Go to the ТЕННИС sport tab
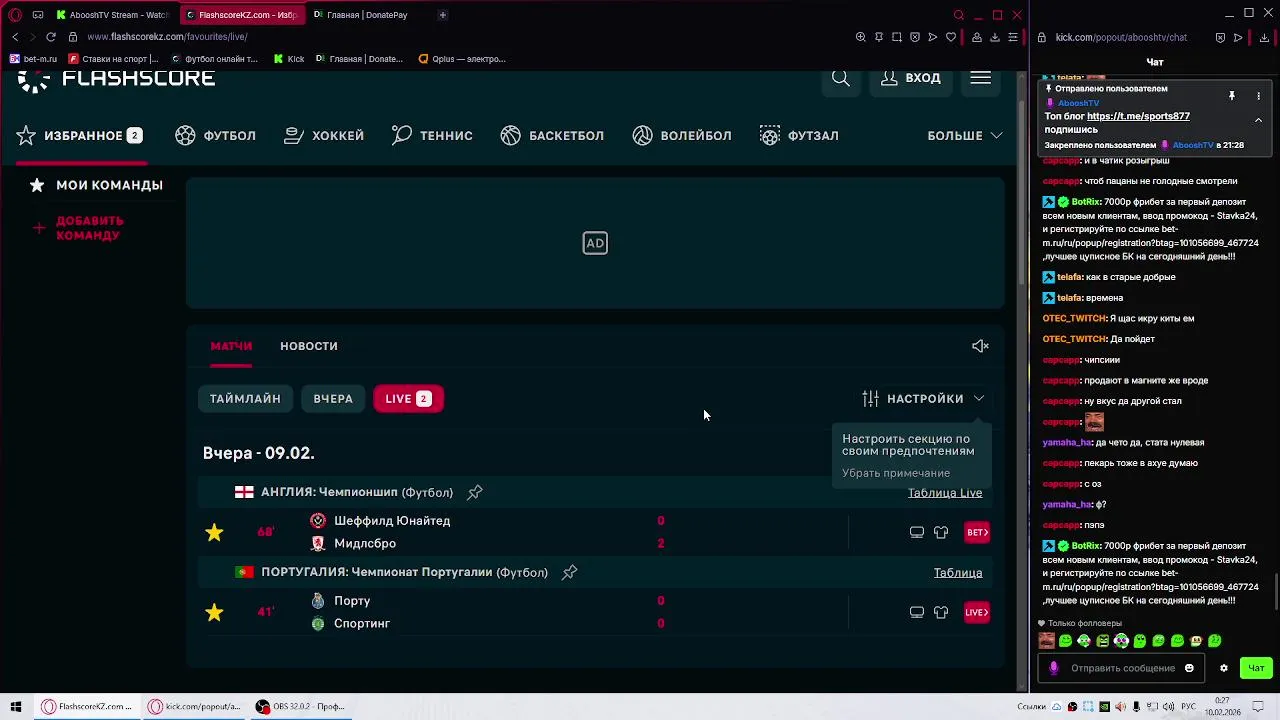 pos(432,135)
